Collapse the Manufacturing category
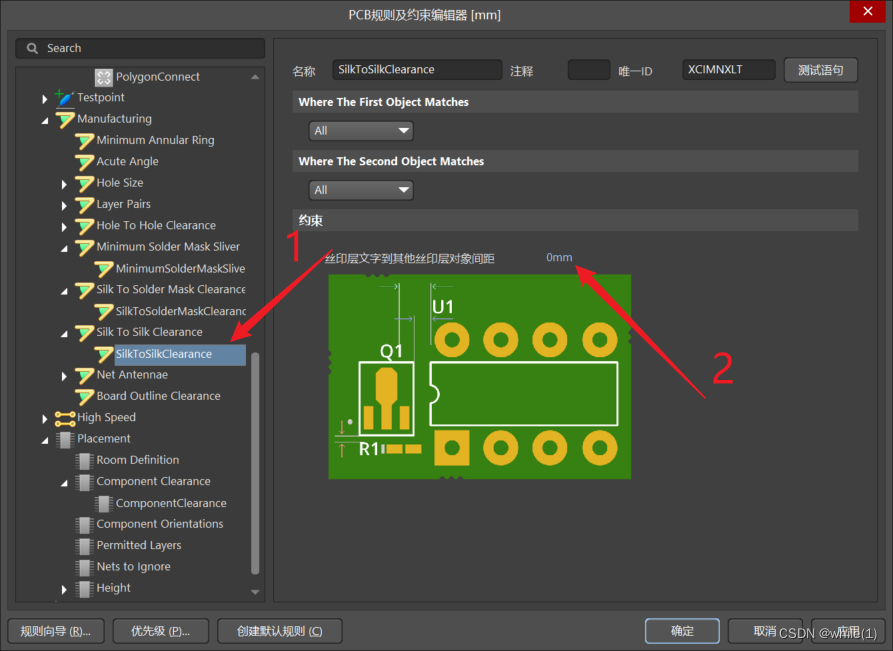893x651 pixels. (x=44, y=120)
